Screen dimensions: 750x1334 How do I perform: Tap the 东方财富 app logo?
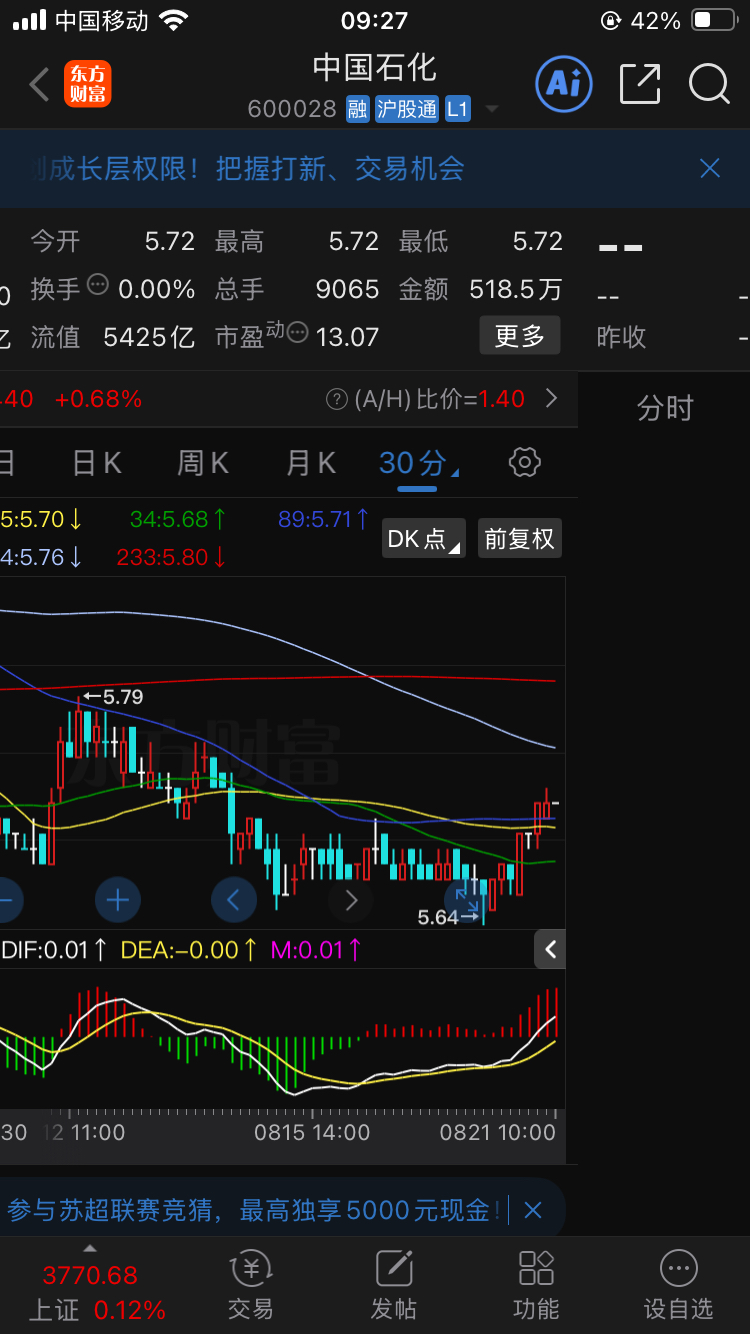pyautogui.click(x=88, y=84)
